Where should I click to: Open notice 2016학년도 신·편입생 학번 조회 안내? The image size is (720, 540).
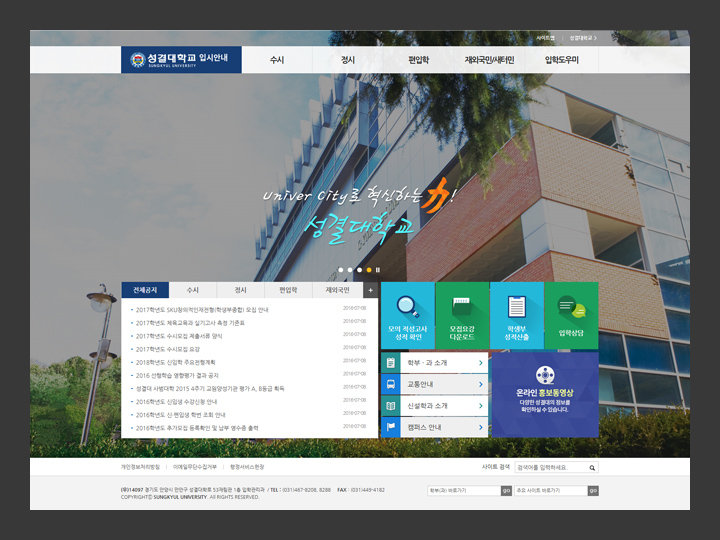point(180,415)
